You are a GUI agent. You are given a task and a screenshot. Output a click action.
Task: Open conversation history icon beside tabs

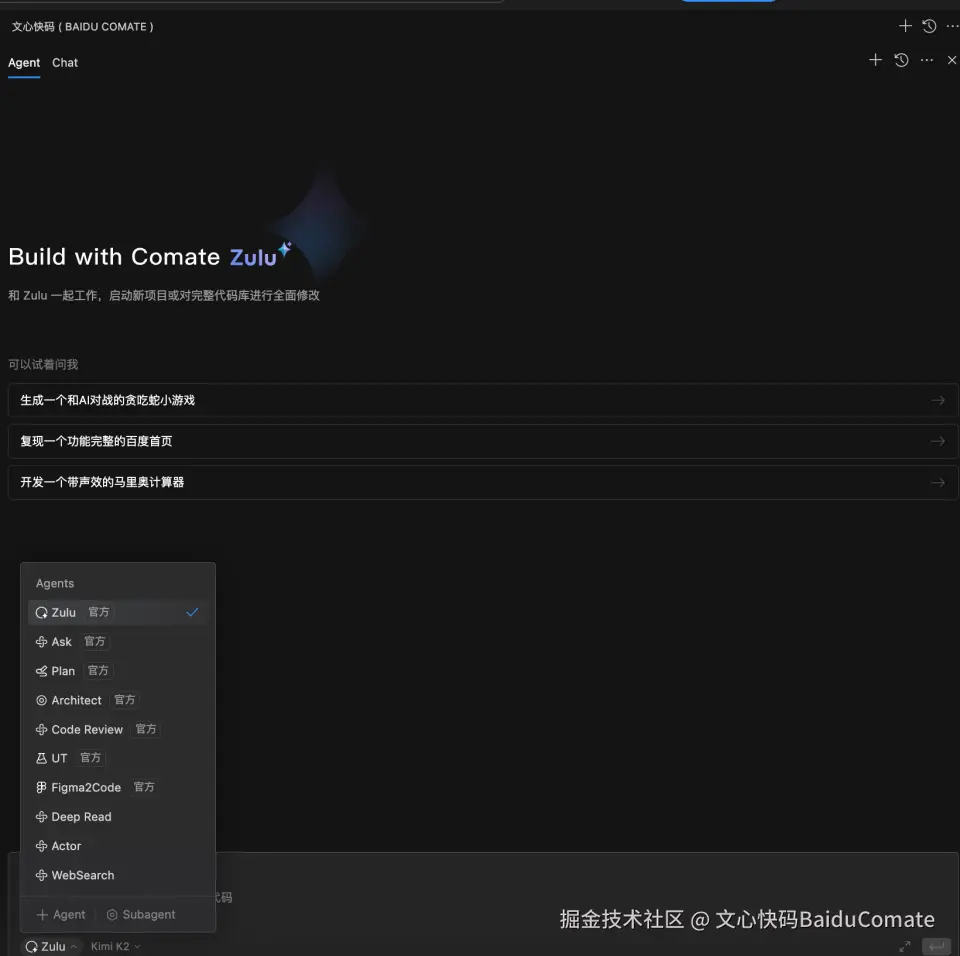tap(901, 60)
